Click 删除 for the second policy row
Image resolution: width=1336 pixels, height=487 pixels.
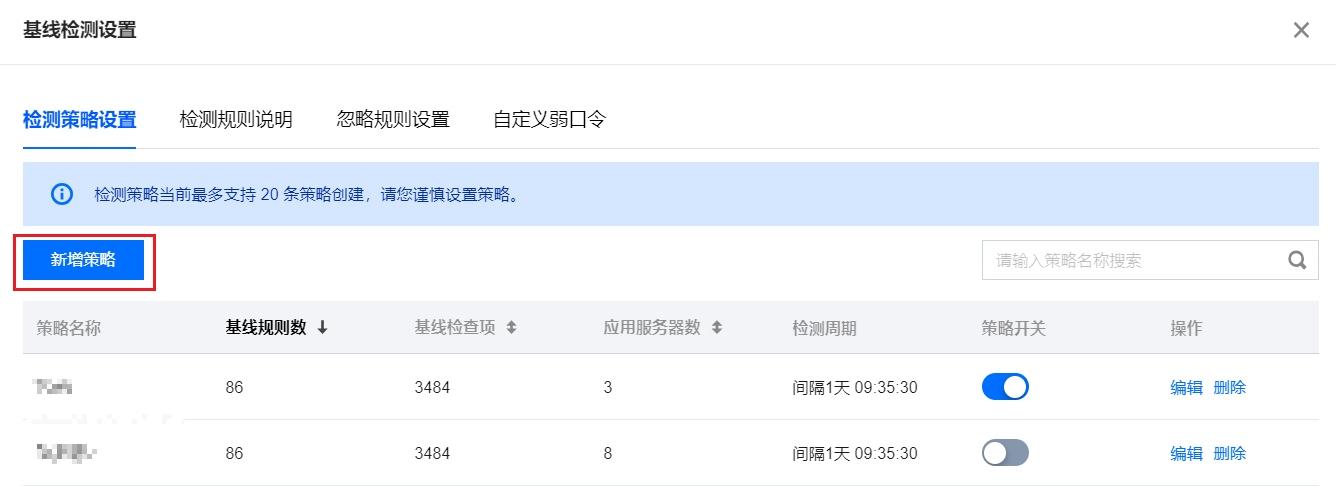coord(1230,454)
